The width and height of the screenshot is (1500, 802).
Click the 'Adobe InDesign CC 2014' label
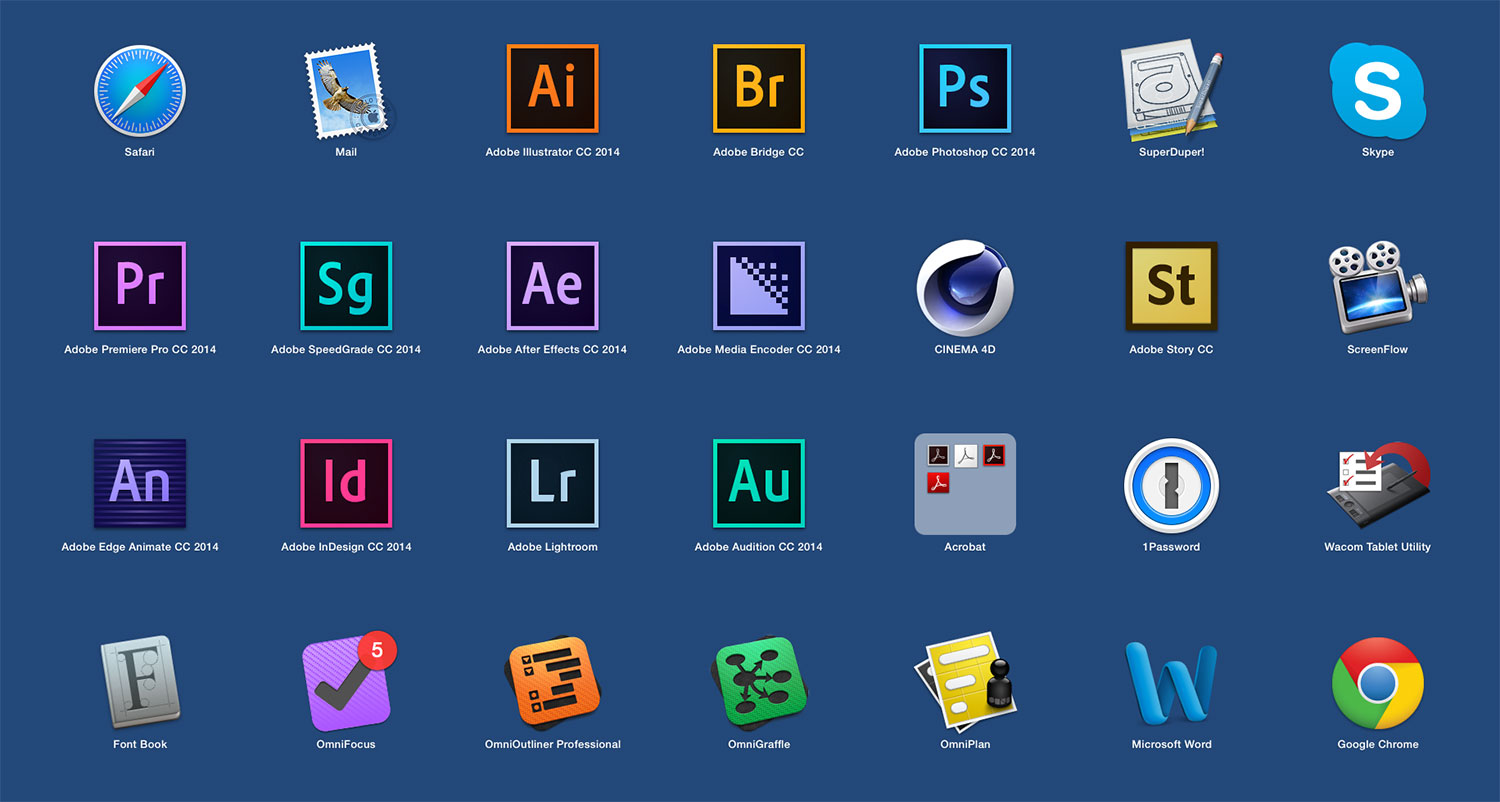346,547
